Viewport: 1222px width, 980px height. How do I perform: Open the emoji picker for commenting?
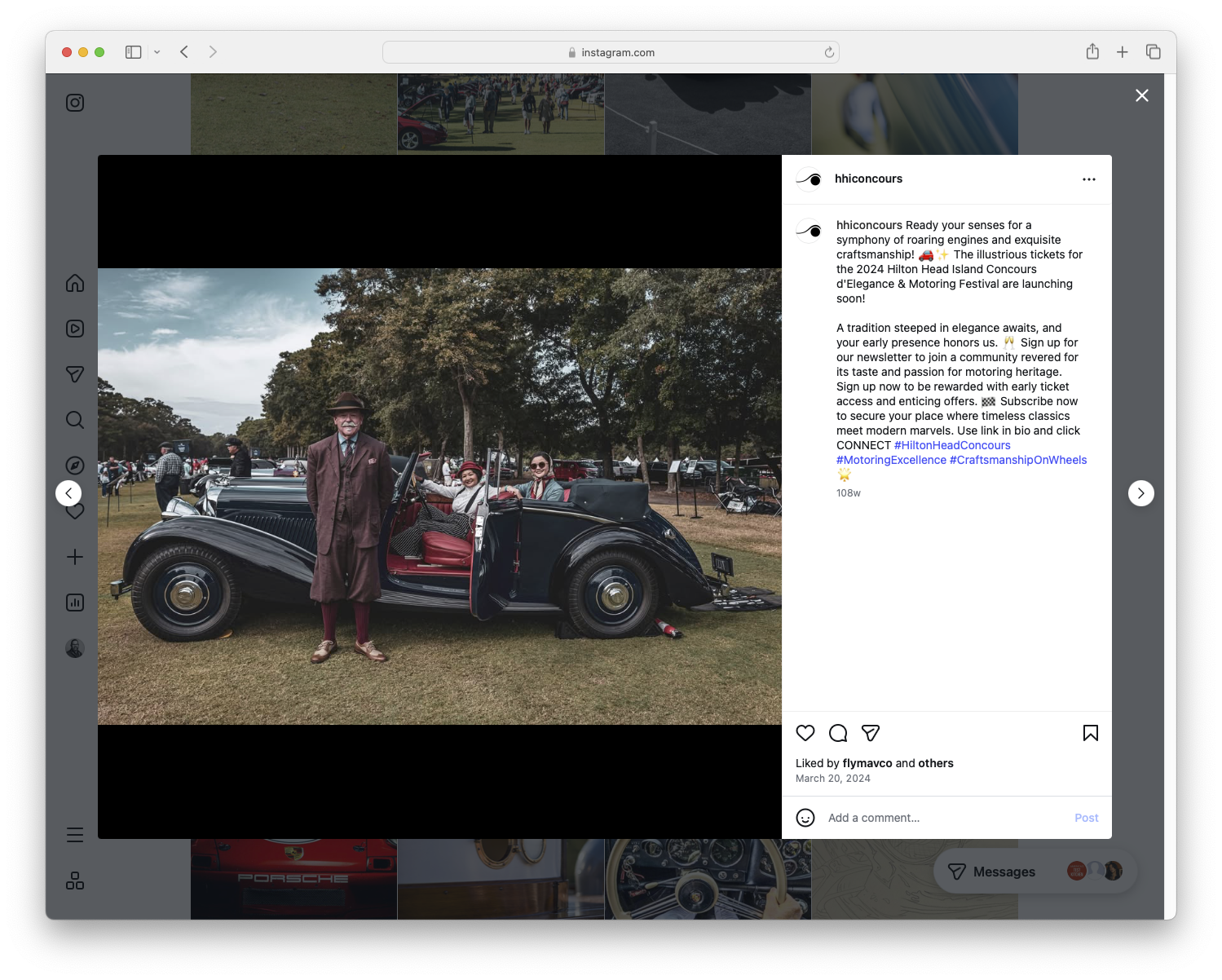[x=805, y=818]
